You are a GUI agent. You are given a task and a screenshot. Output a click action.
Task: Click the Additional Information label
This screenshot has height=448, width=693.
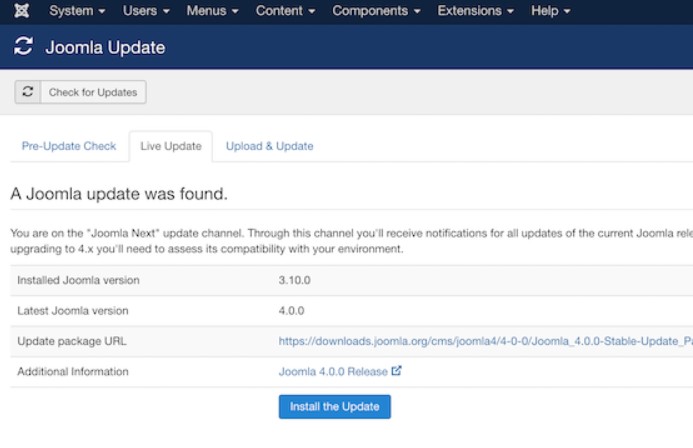73,372
